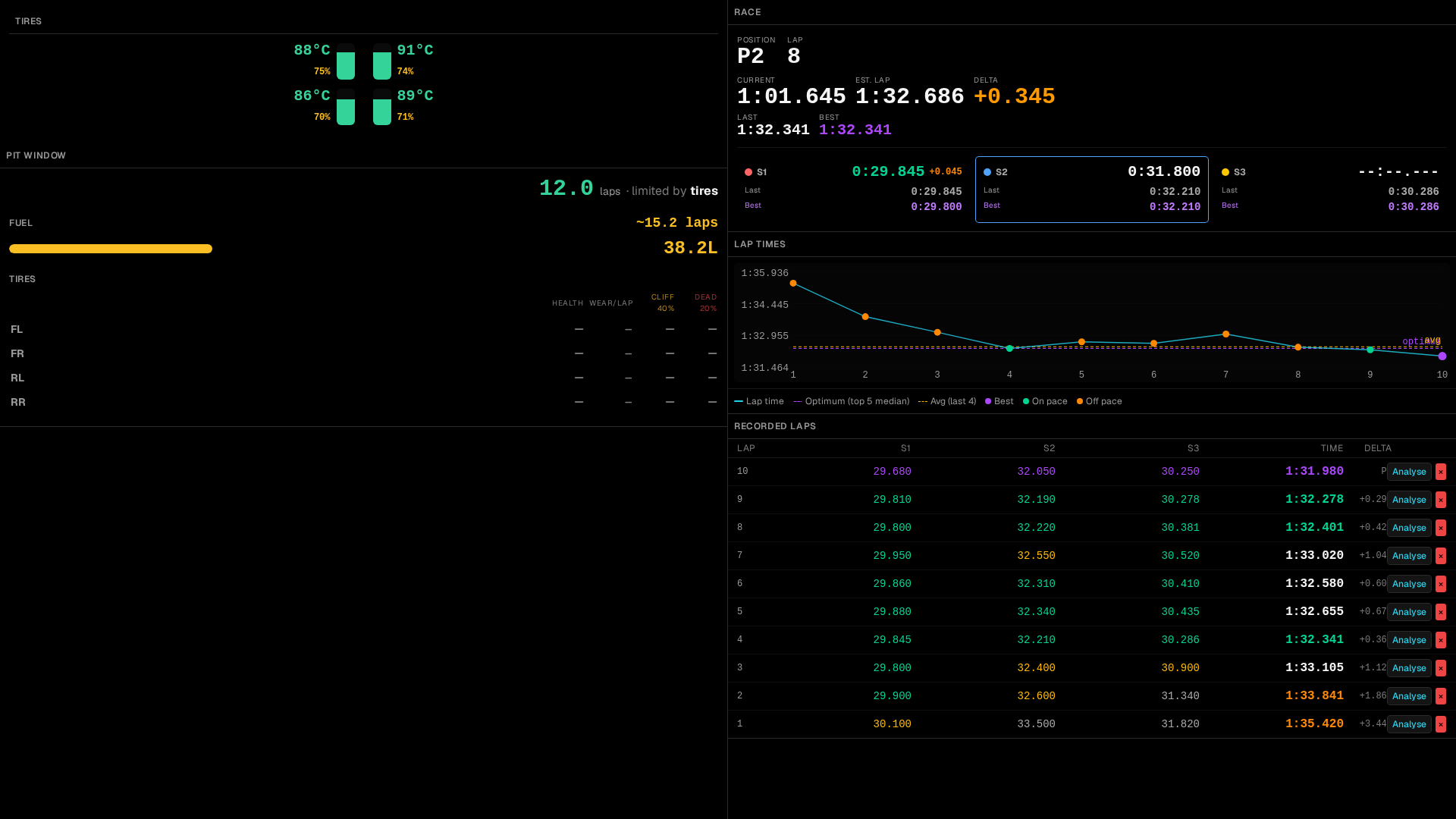Viewport: 1456px width, 819px height.
Task: Click the DELTA column header
Action: 1378,448
